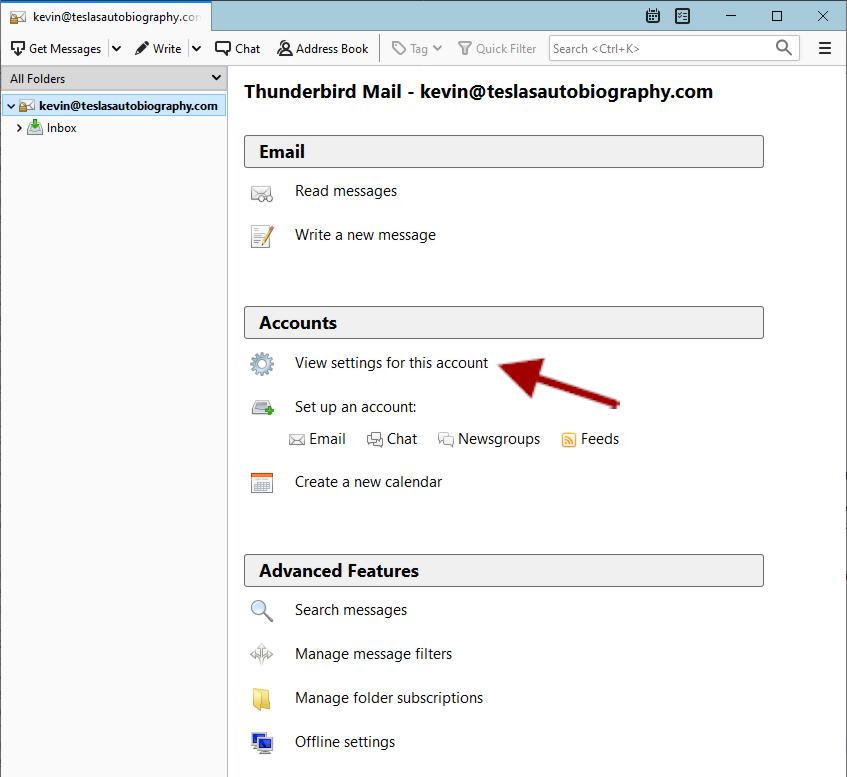The height and width of the screenshot is (777, 847).
Task: Minimize the Thunderbird window
Action: (730, 16)
